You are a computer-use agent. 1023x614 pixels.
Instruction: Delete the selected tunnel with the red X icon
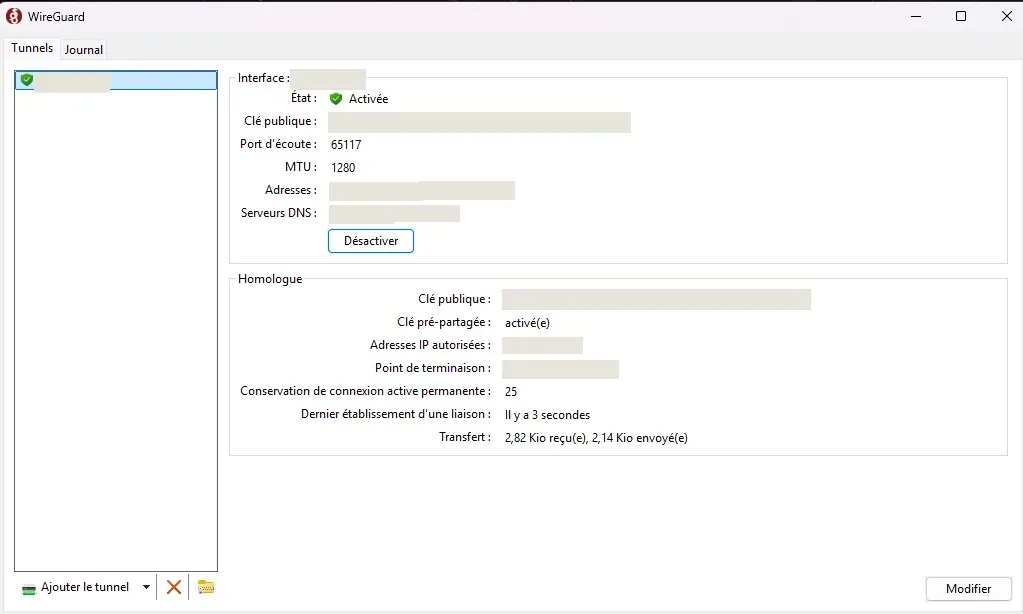pyautogui.click(x=174, y=587)
